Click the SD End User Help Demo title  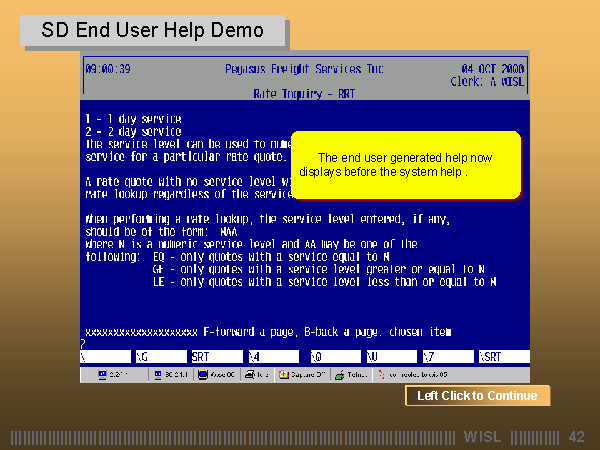pos(153,31)
